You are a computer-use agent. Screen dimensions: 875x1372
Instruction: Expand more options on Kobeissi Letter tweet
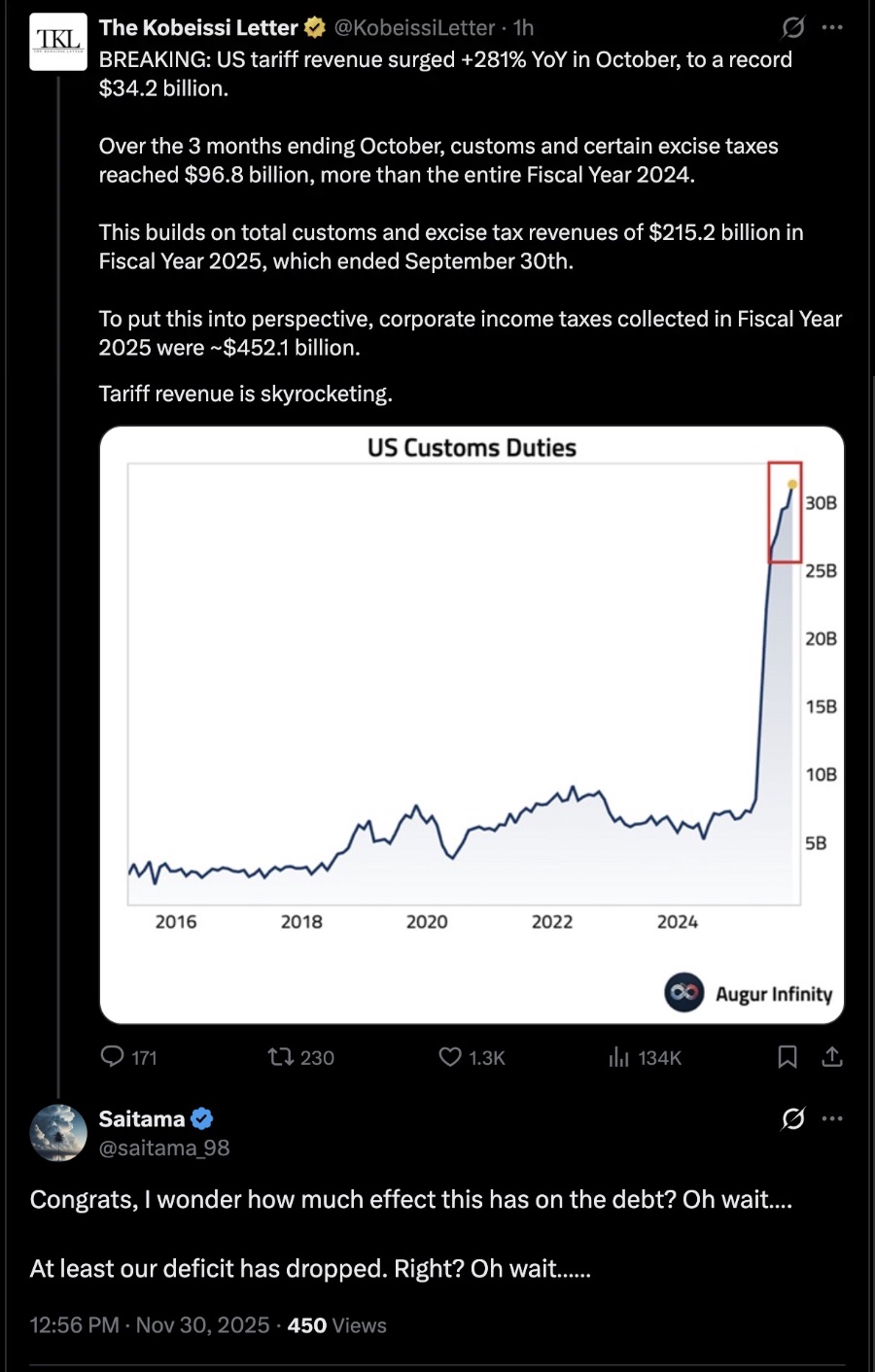tap(832, 27)
